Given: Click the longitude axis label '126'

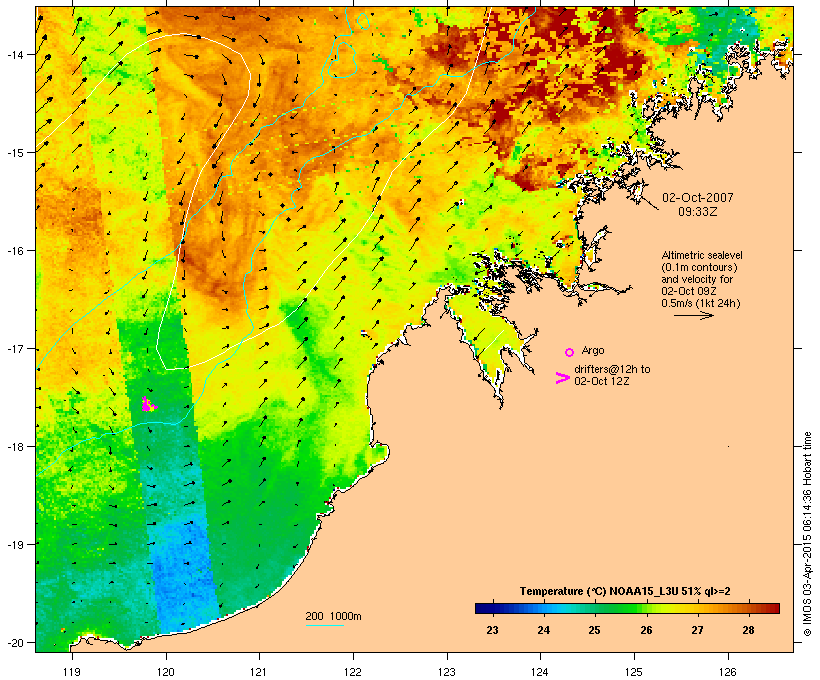Looking at the screenshot, I should tap(728, 672).
